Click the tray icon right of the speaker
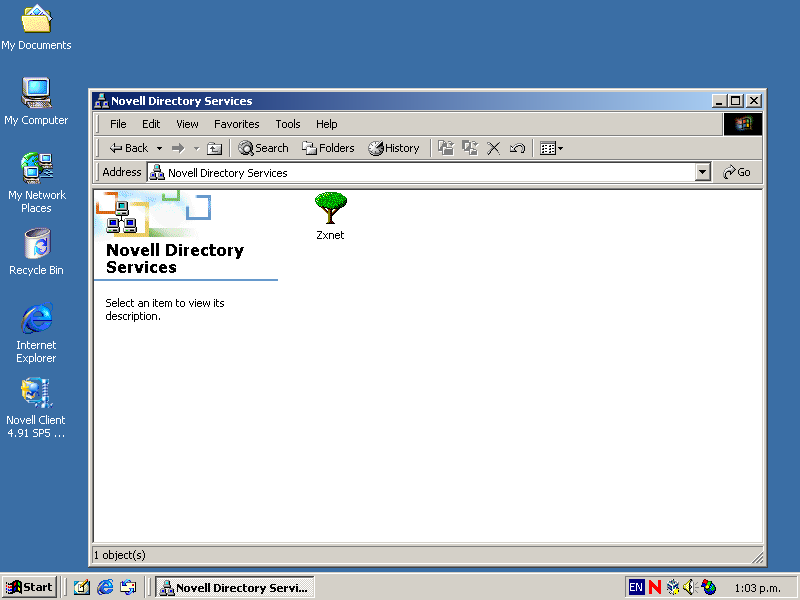This screenshot has width=800, height=600. coord(708,587)
